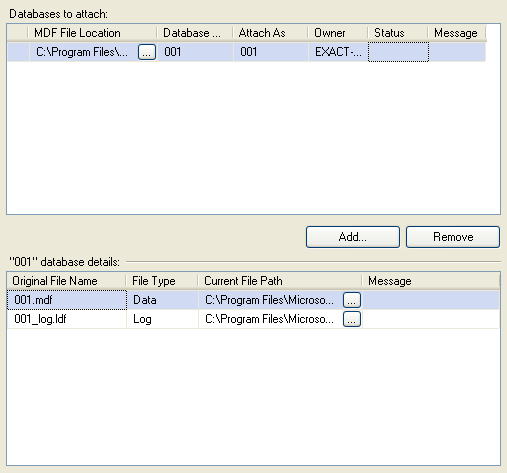Open the Owner cell starting with EXACT

(x=338, y=52)
